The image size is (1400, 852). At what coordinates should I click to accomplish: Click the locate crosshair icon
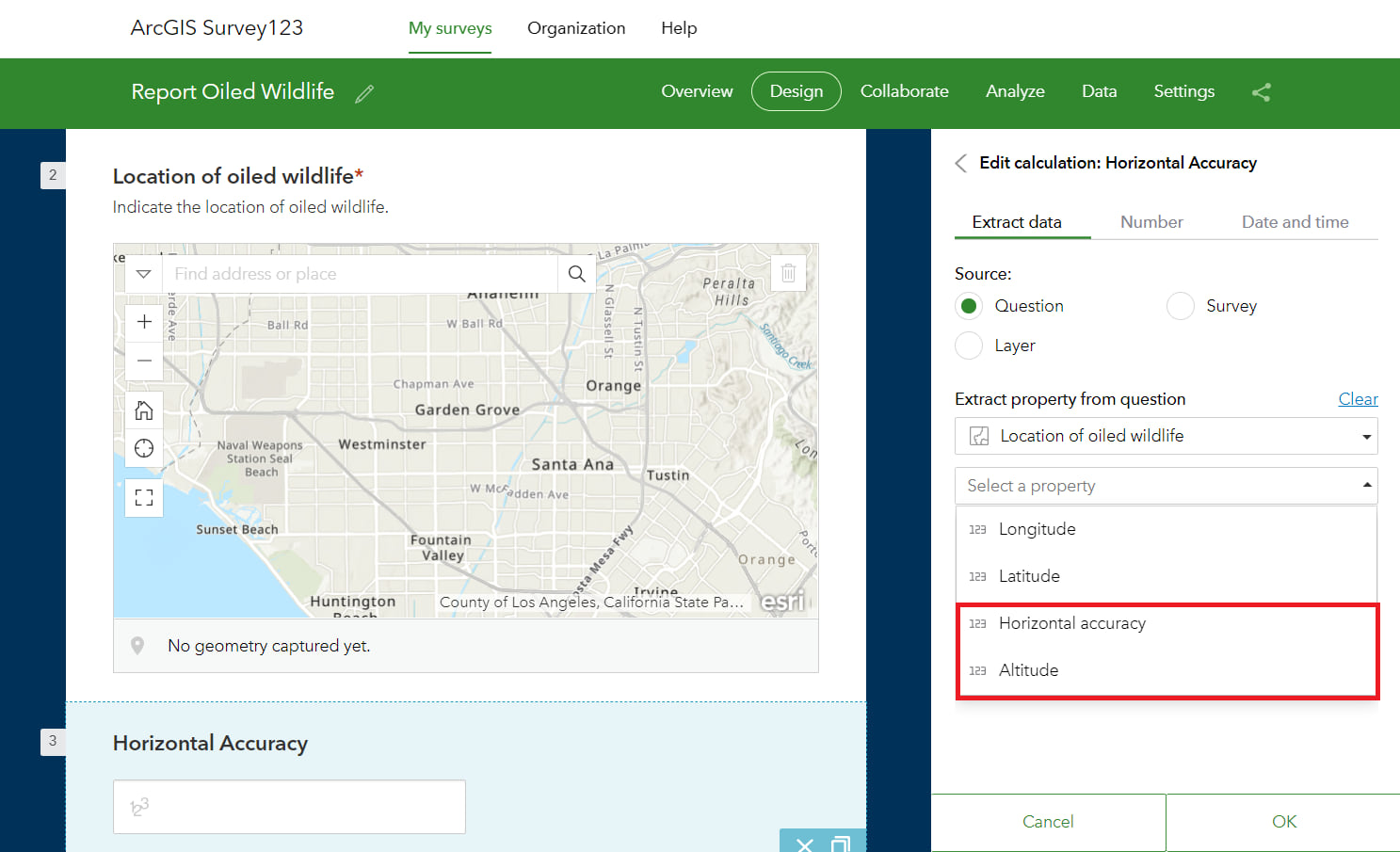[x=143, y=448]
